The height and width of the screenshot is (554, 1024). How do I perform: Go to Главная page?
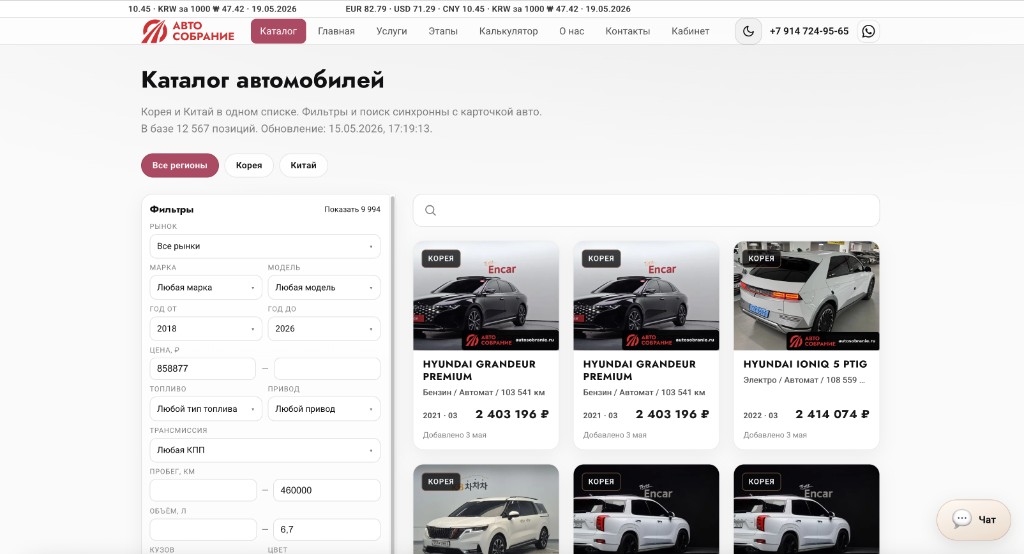[x=336, y=31]
